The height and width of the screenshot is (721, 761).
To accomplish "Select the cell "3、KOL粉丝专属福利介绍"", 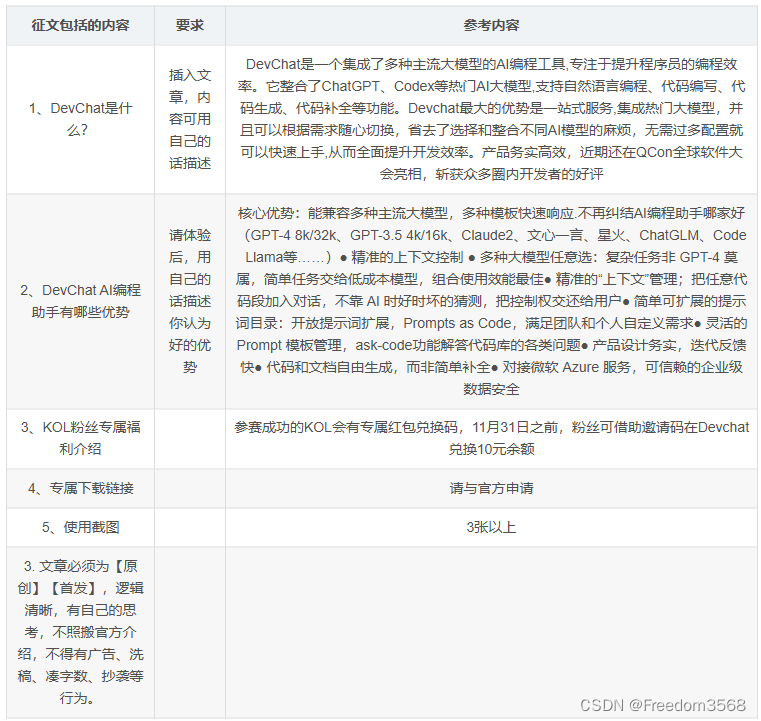I will [81, 438].
